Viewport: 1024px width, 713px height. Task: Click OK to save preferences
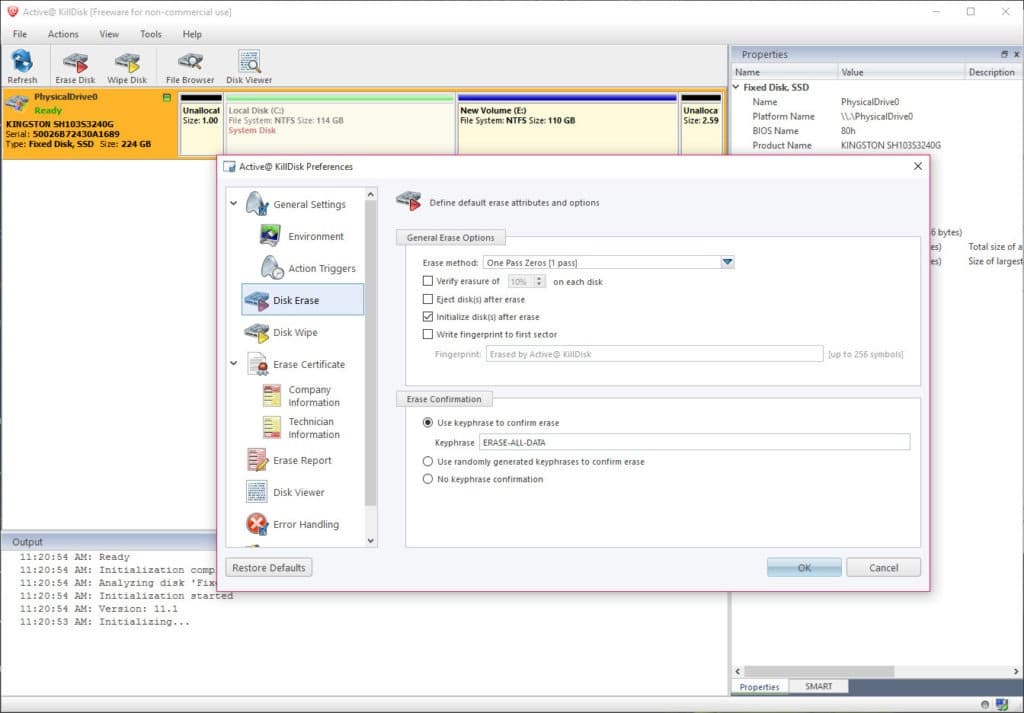click(804, 568)
